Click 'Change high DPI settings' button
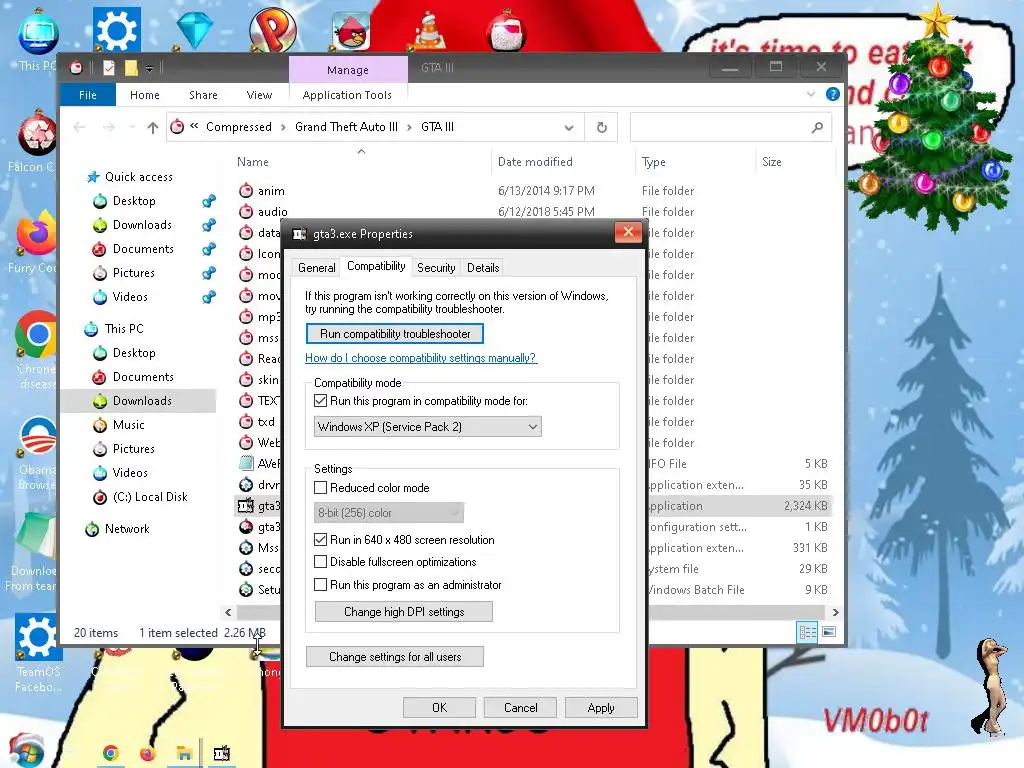 pos(404,612)
